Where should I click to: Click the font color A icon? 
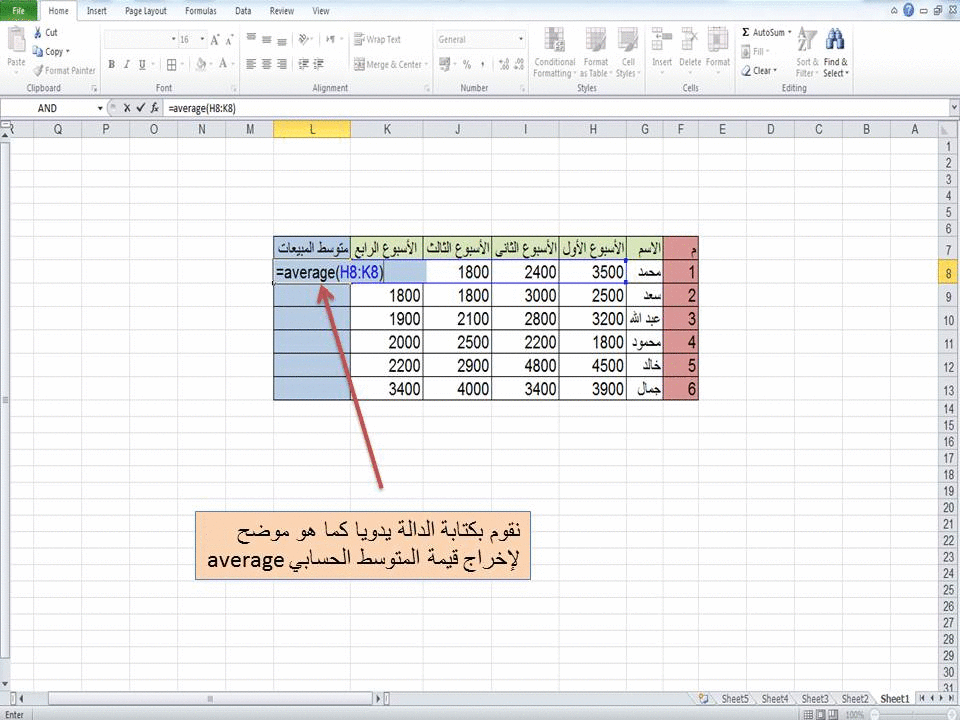coord(223,64)
